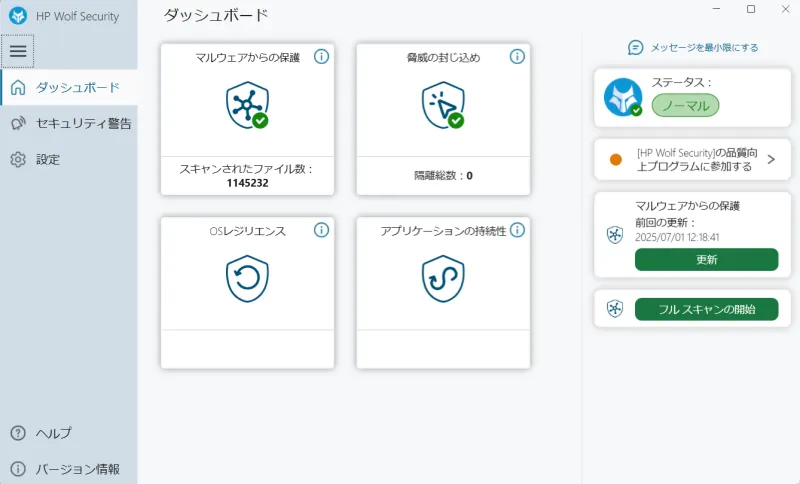Click the ノーマル status badge

point(685,106)
